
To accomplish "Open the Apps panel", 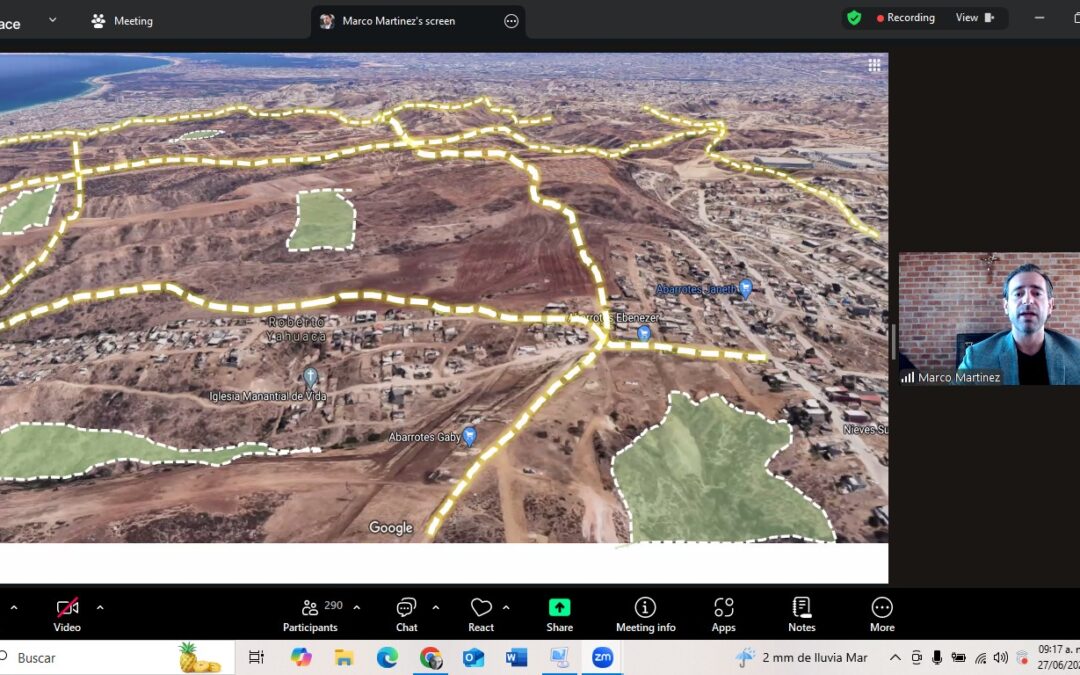I will [723, 614].
